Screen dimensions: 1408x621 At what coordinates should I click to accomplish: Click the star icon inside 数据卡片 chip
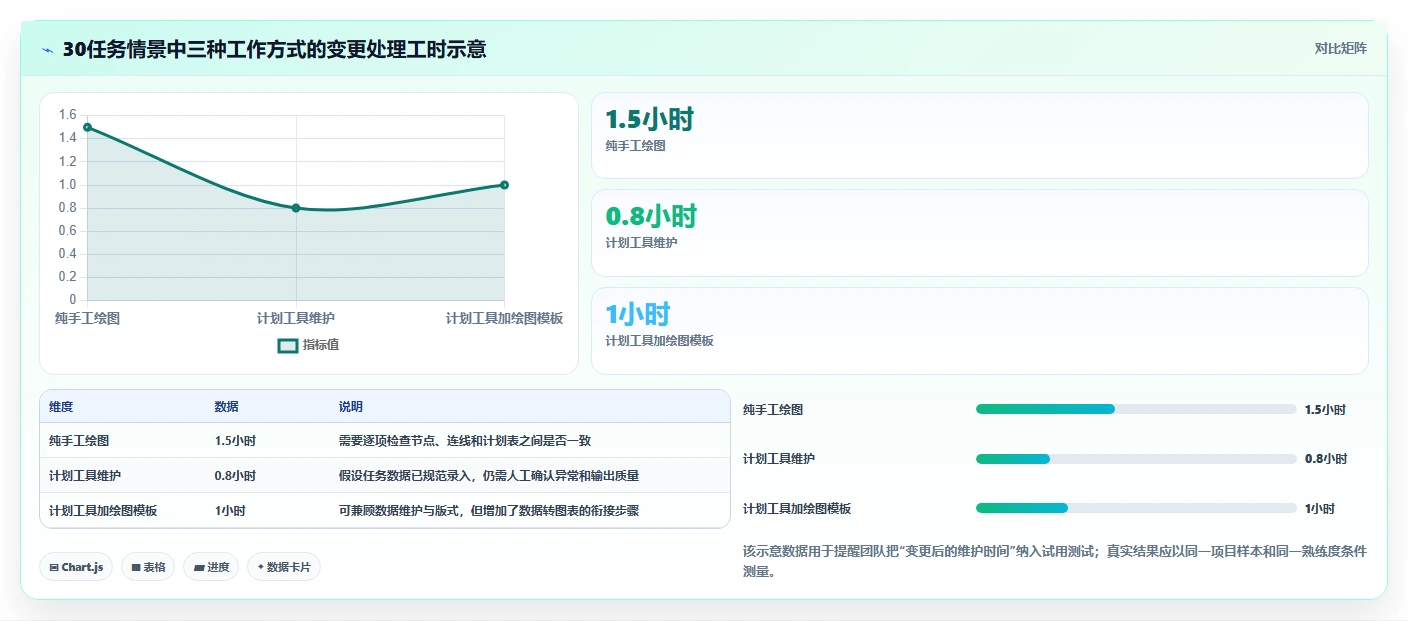pos(260,567)
